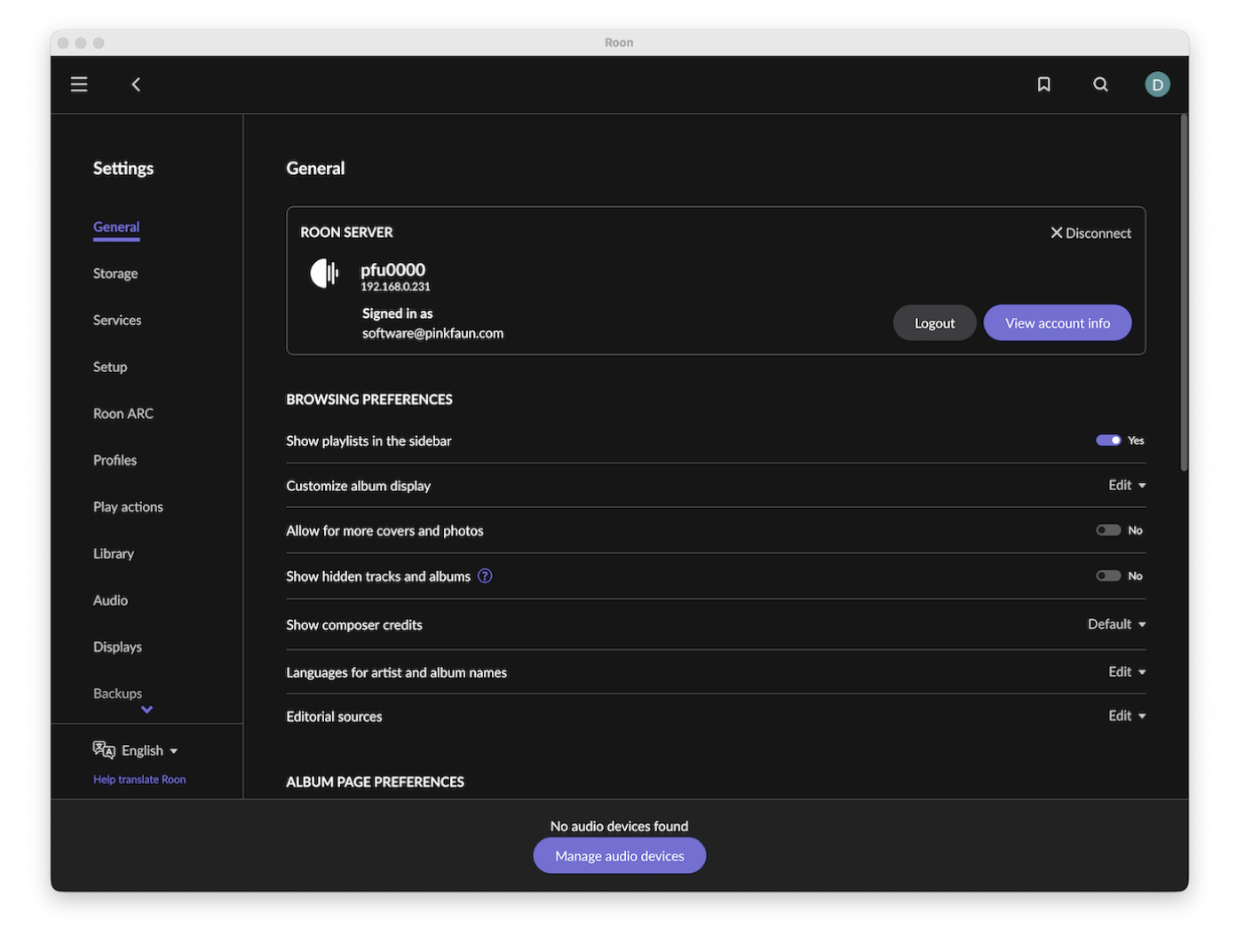The height and width of the screenshot is (952, 1236).
Task: Open Languages for artist names Edit dropdown
Action: [x=1127, y=671]
